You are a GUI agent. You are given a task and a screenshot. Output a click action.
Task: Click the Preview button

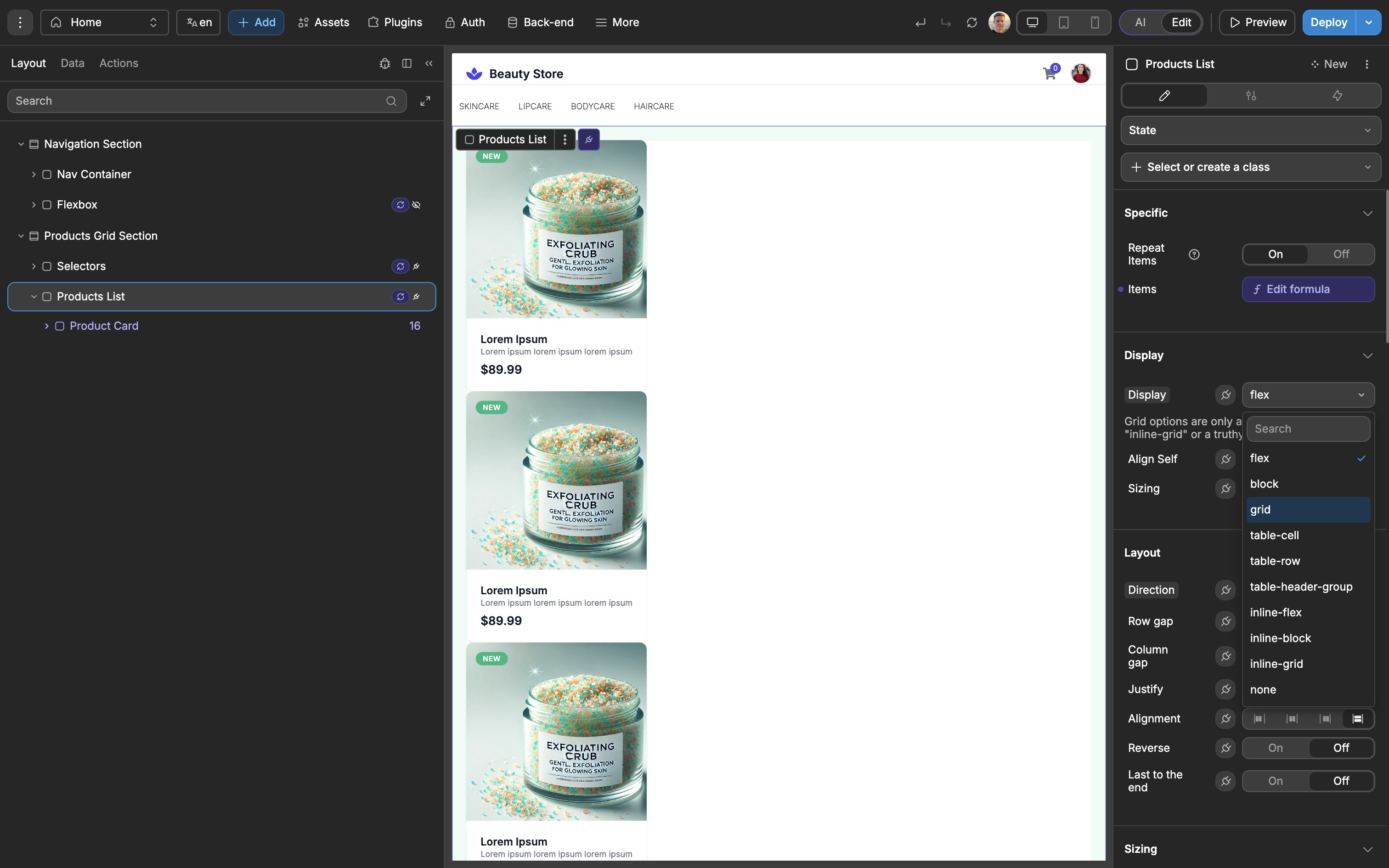coord(1257,23)
